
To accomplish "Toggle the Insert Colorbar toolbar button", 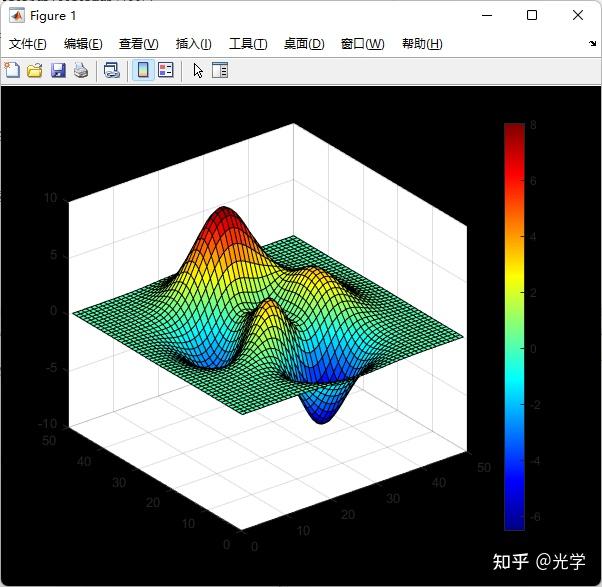I will (143, 70).
